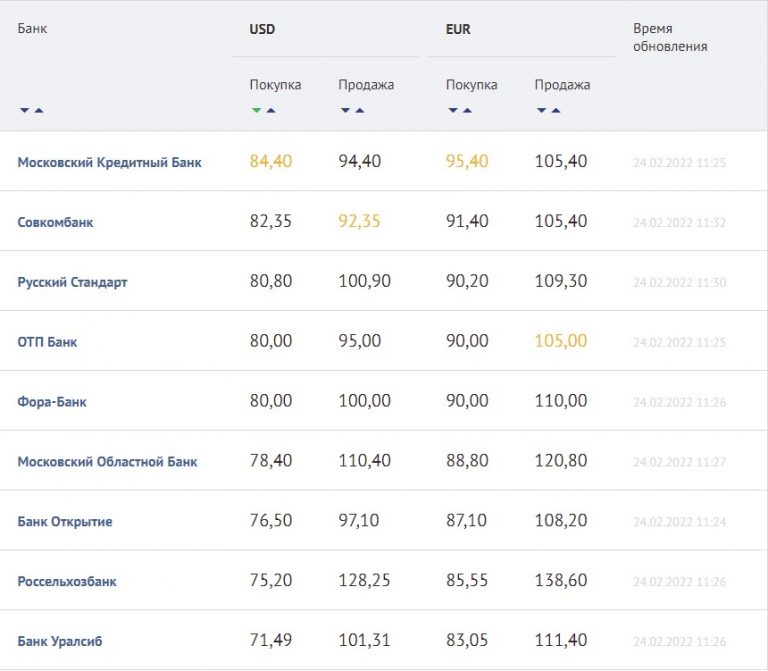Select highlighted EUR sell rate 105,00
The height and width of the screenshot is (671, 768).
click(x=561, y=341)
